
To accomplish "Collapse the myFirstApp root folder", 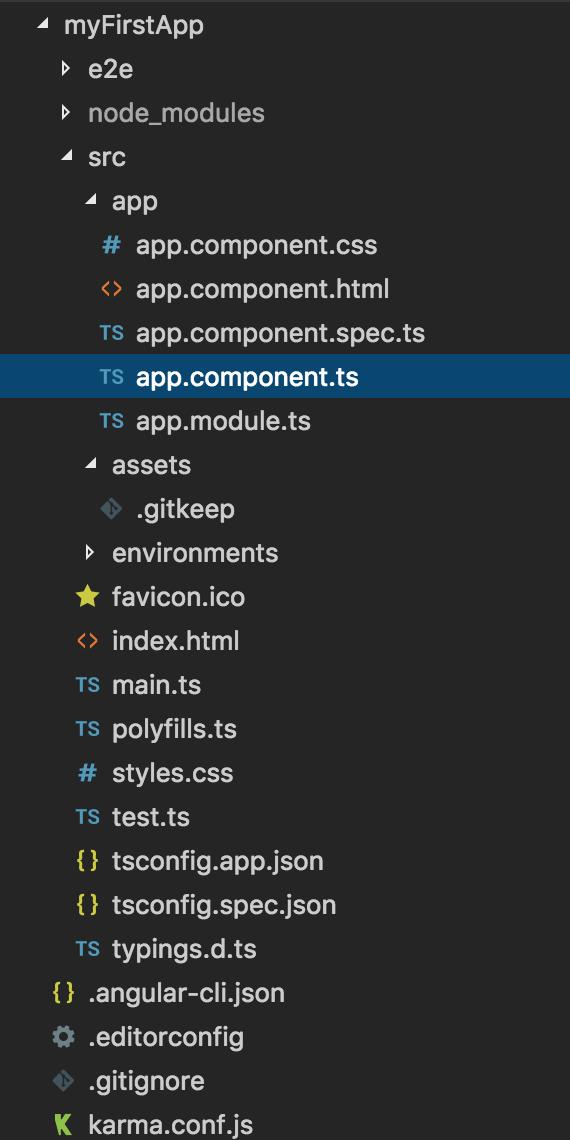I will pyautogui.click(x=43, y=25).
